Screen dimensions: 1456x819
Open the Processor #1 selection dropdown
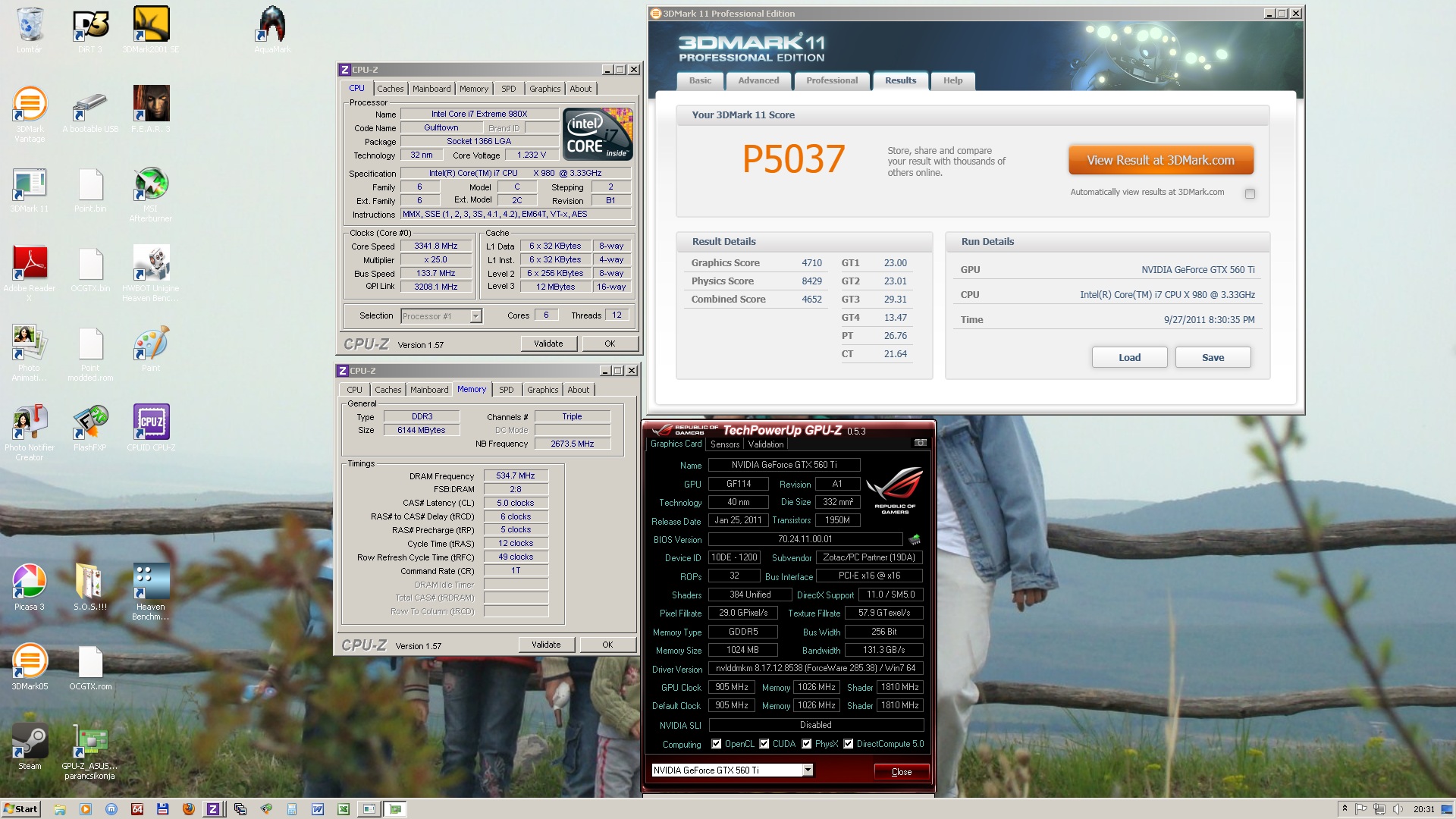475,316
